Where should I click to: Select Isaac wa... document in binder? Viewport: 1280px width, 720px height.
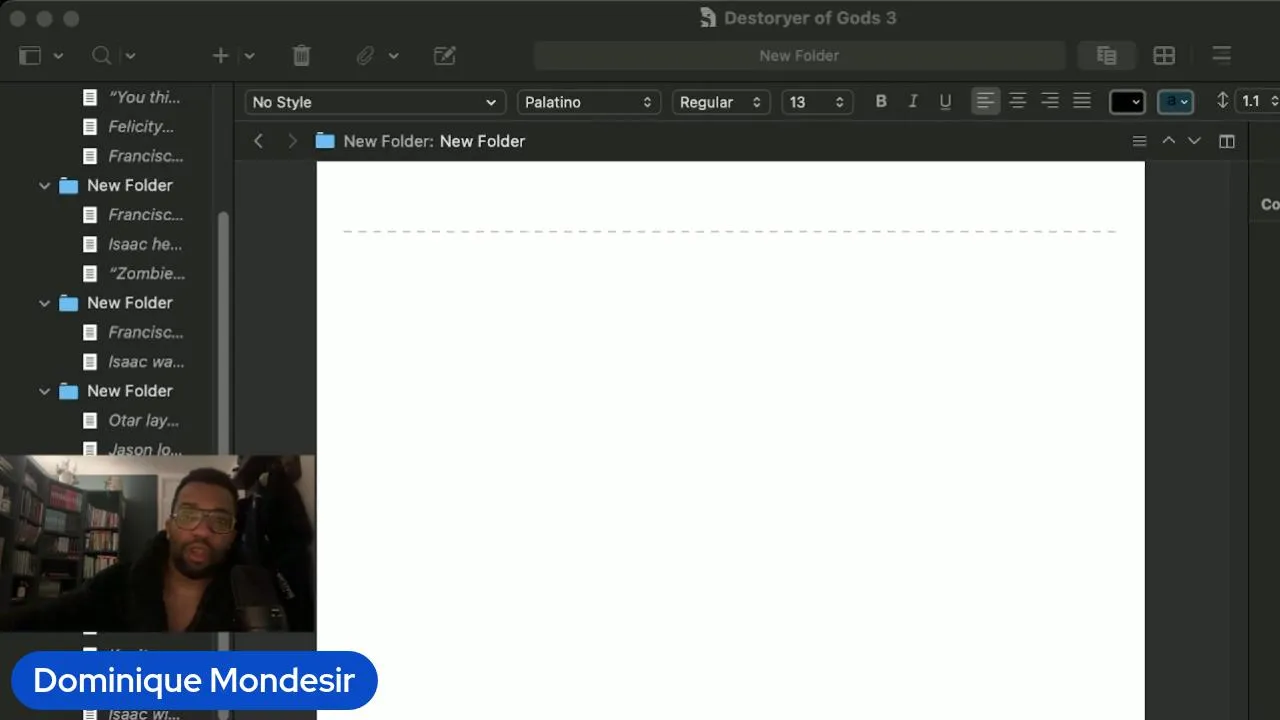point(146,362)
